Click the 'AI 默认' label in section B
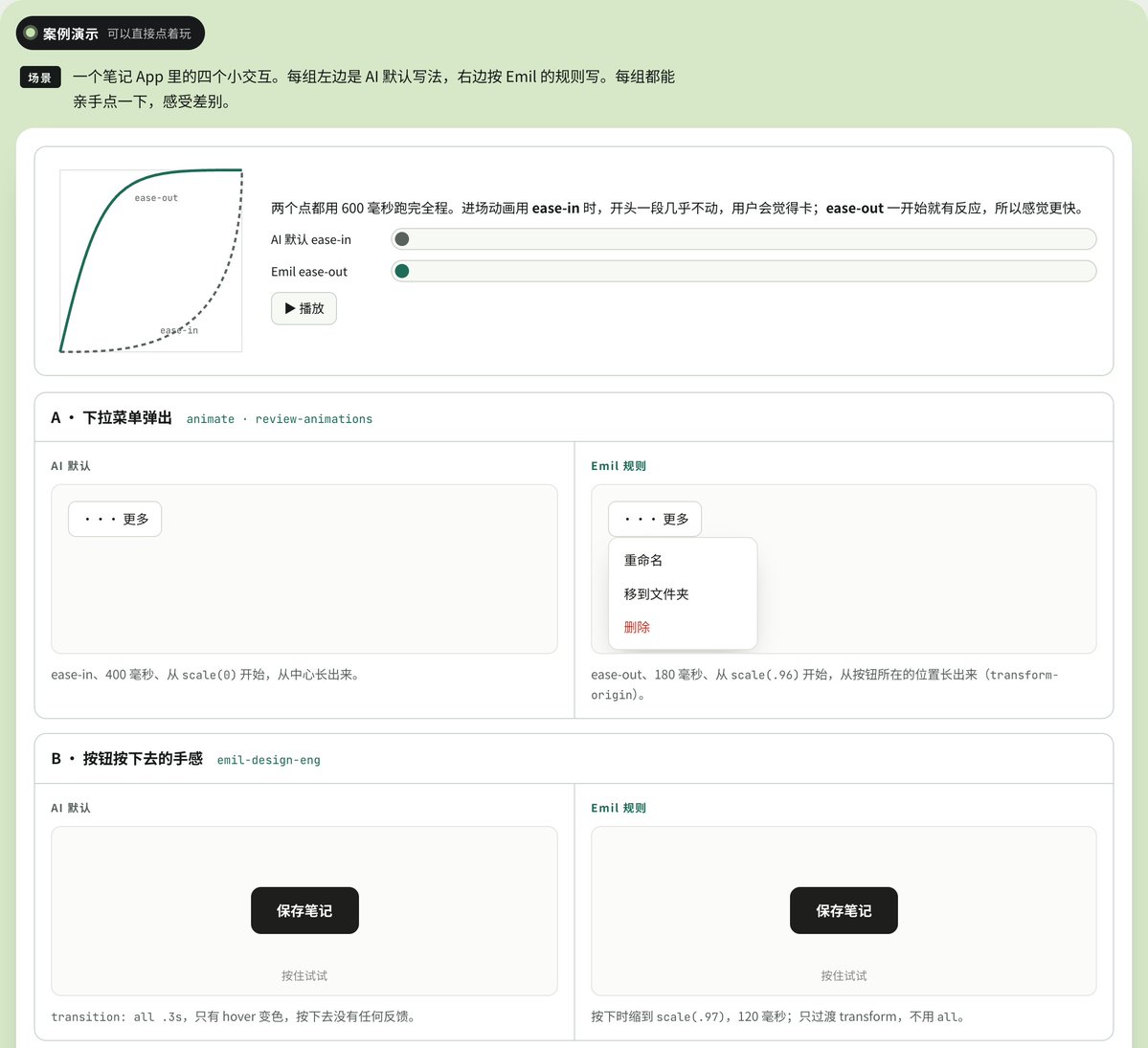 point(71,808)
